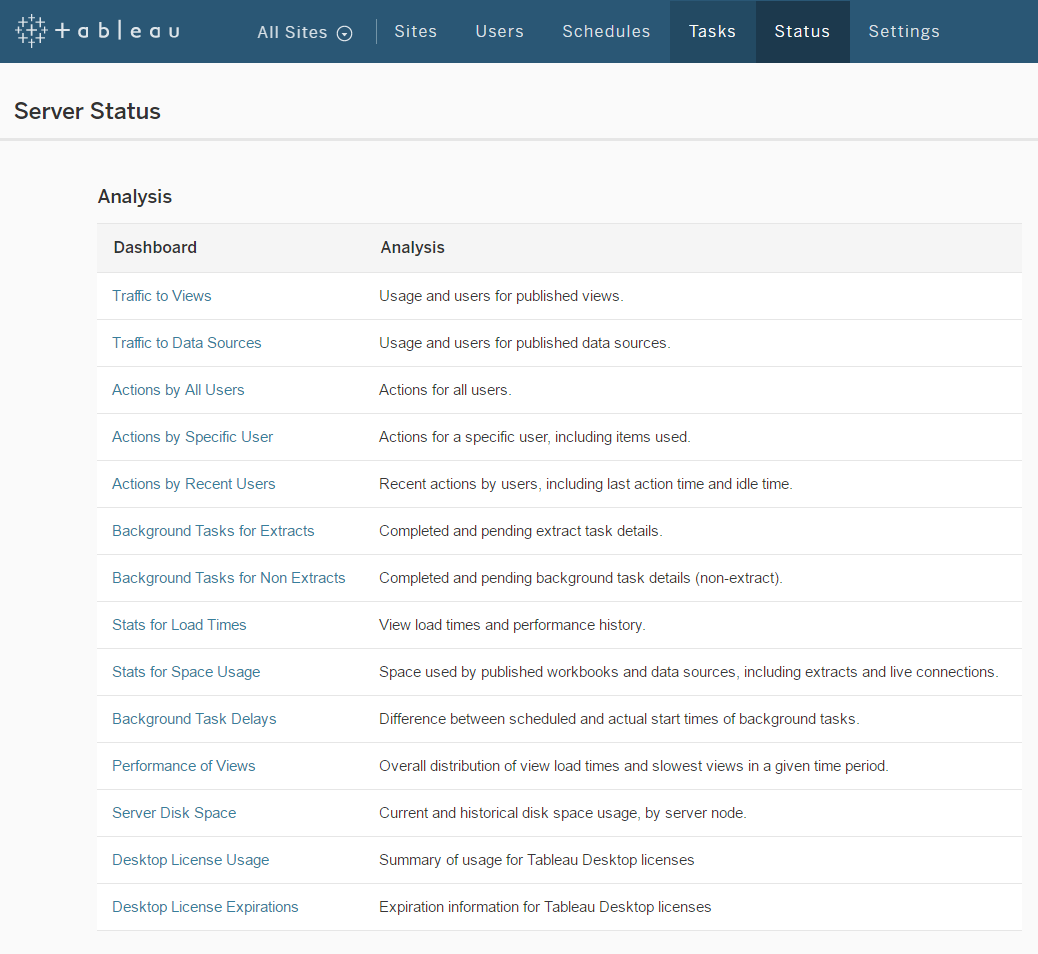The width and height of the screenshot is (1038, 954).
Task: Open Stats for Load Times
Action: 179,624
